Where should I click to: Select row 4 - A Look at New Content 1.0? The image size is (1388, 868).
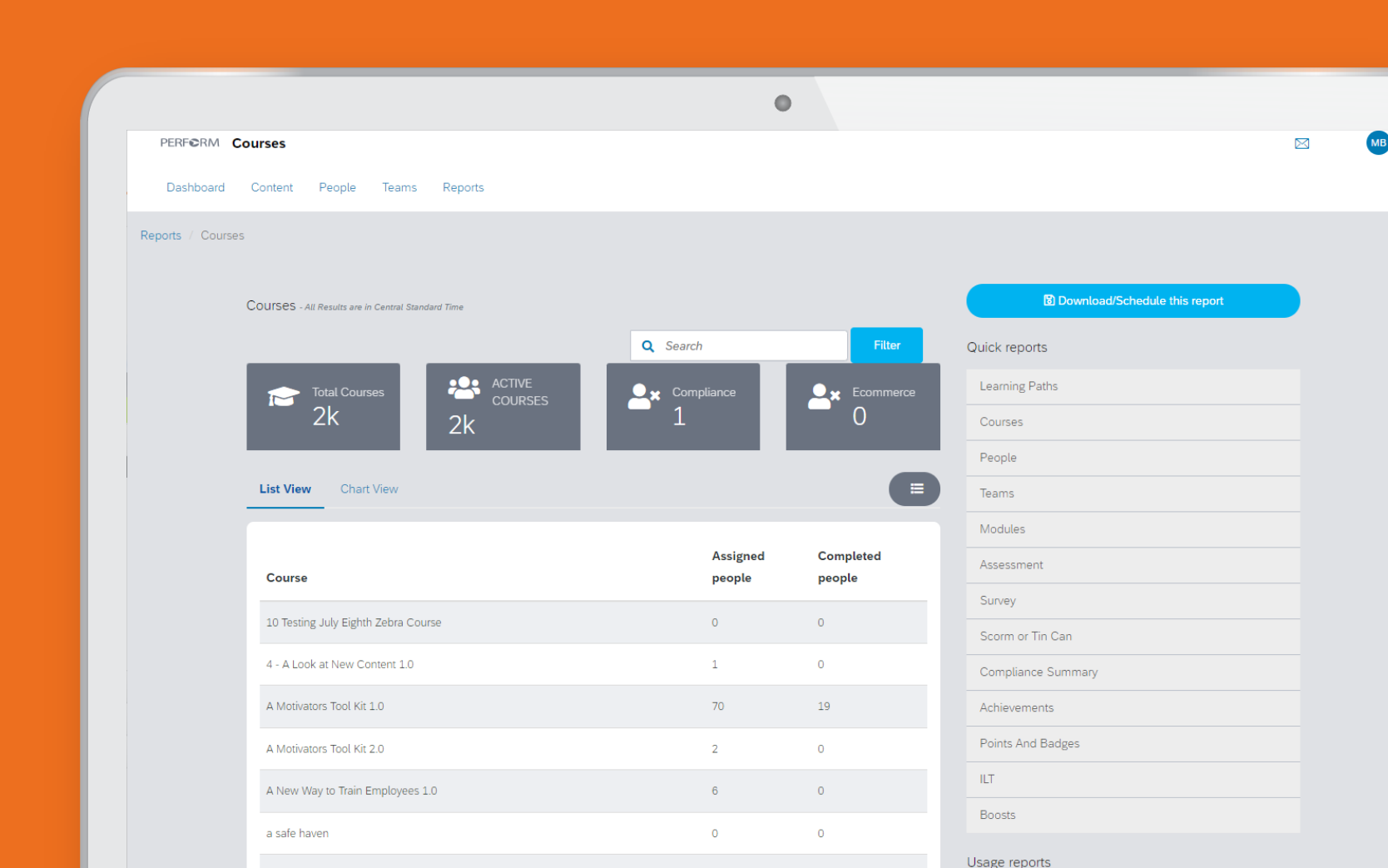point(593,664)
